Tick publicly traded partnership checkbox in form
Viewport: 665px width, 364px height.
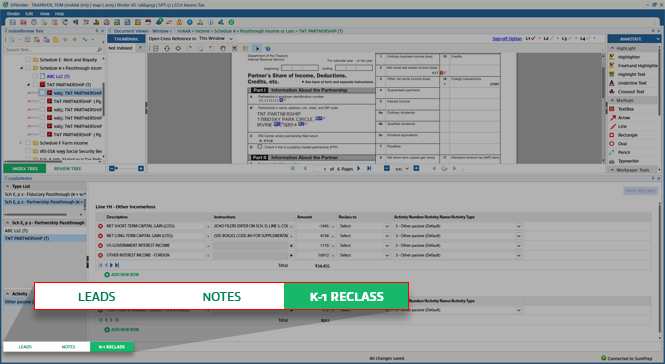click(260, 147)
